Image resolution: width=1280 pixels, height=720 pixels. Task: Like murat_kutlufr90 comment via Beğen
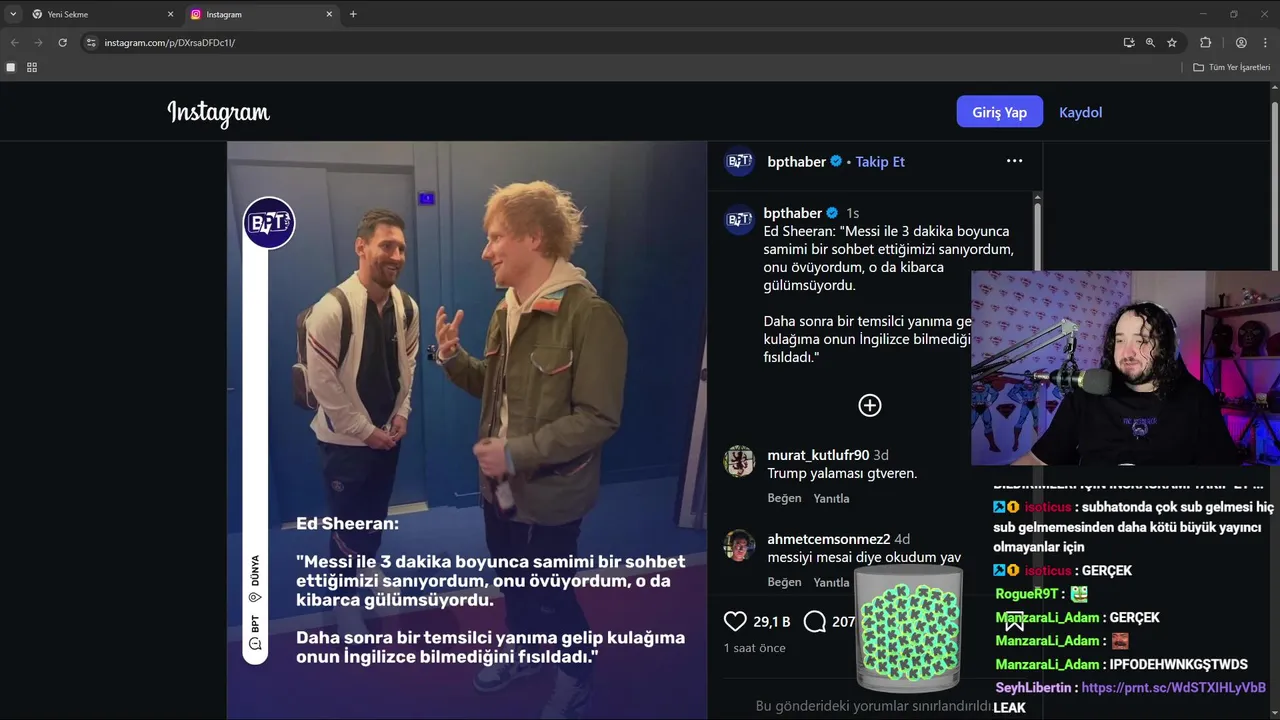pos(784,498)
